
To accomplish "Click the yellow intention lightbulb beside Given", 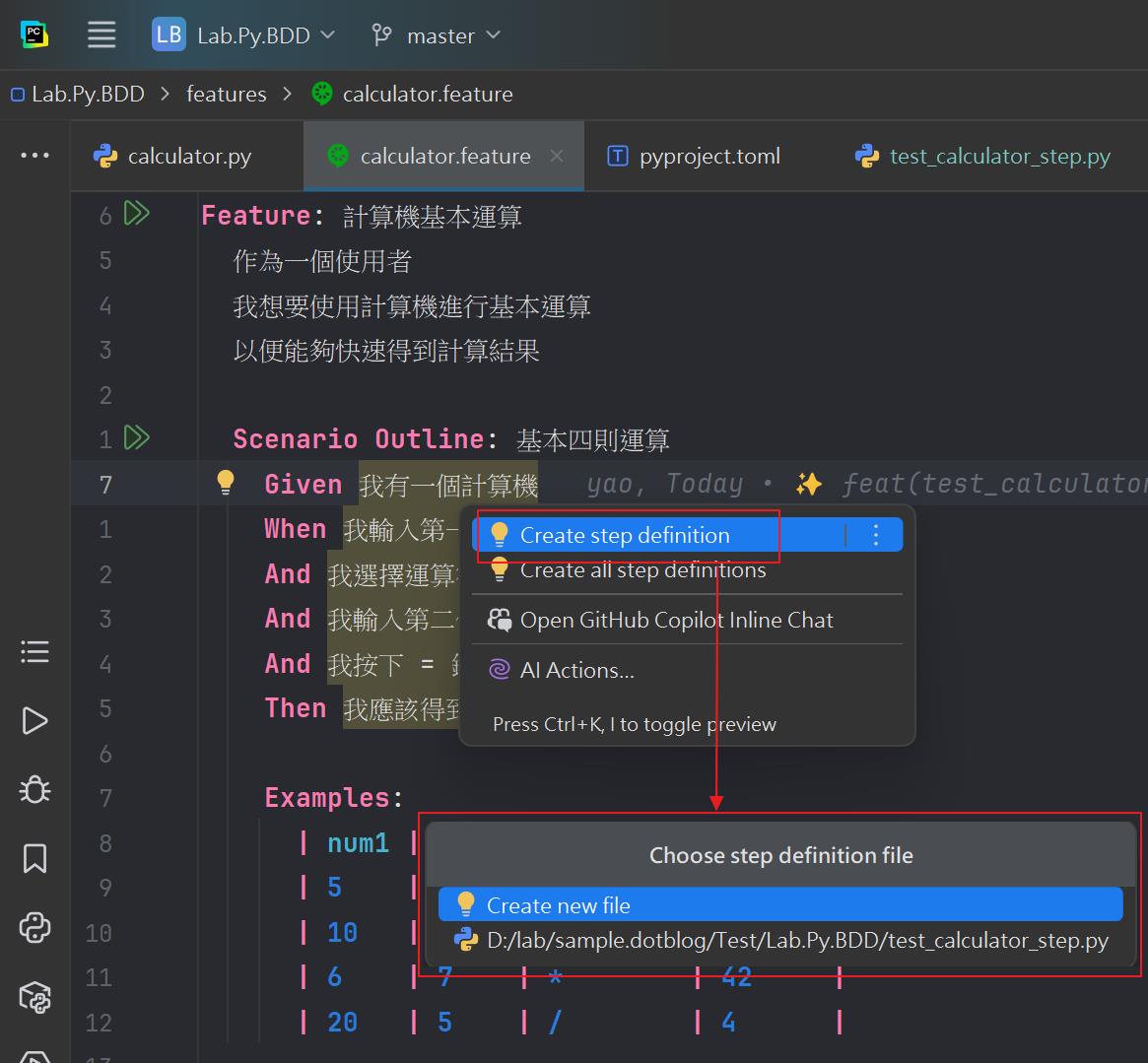I will click(x=226, y=483).
